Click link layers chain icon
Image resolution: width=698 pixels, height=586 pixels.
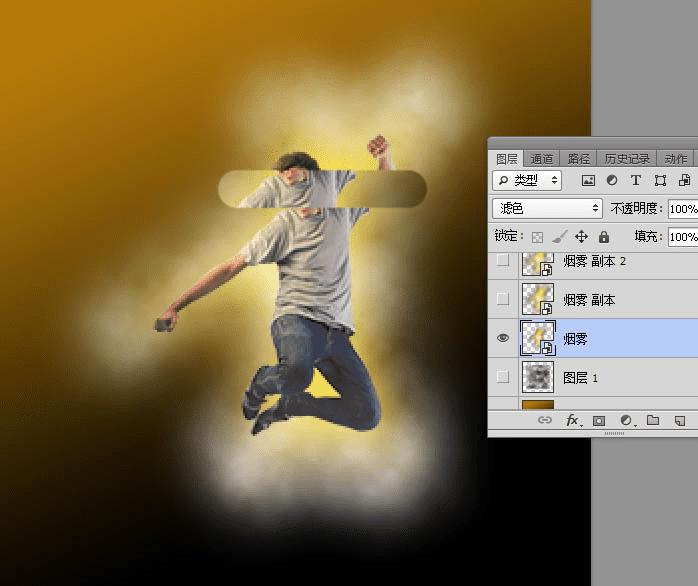pos(545,421)
